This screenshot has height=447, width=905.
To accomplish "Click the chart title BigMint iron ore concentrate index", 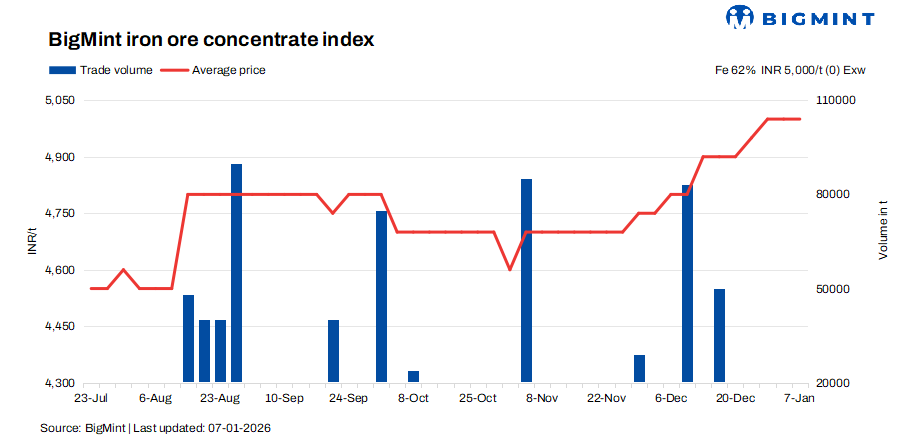I will pos(211,41).
